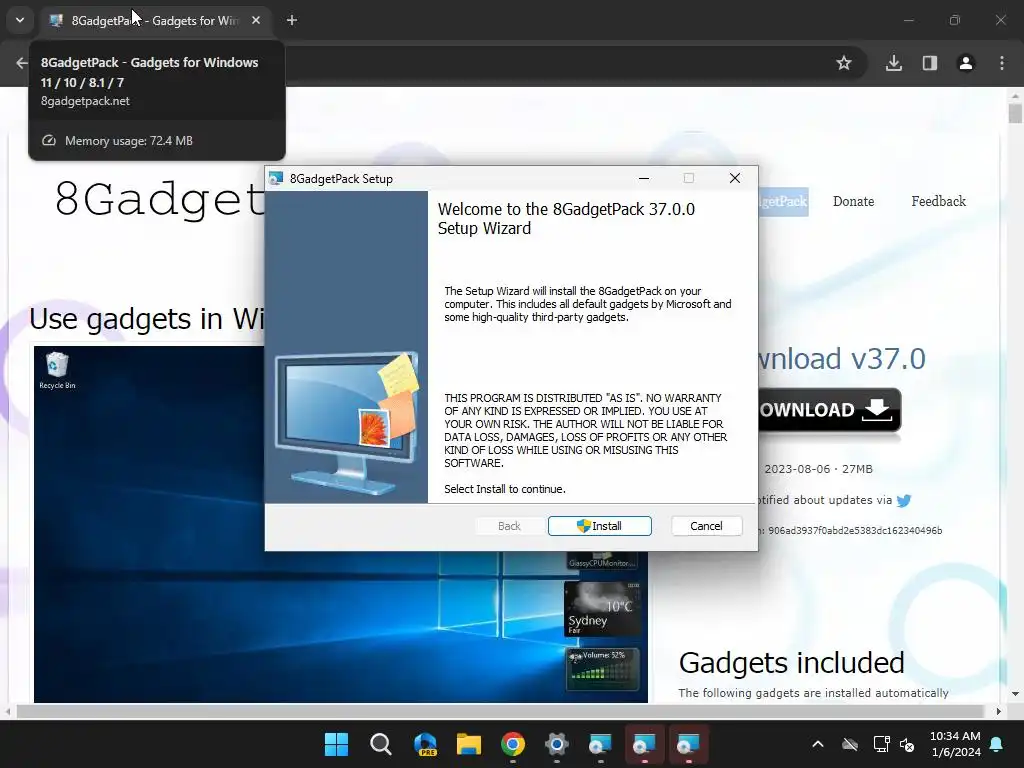
Task: Open a new browser tab
Action: tap(292, 20)
